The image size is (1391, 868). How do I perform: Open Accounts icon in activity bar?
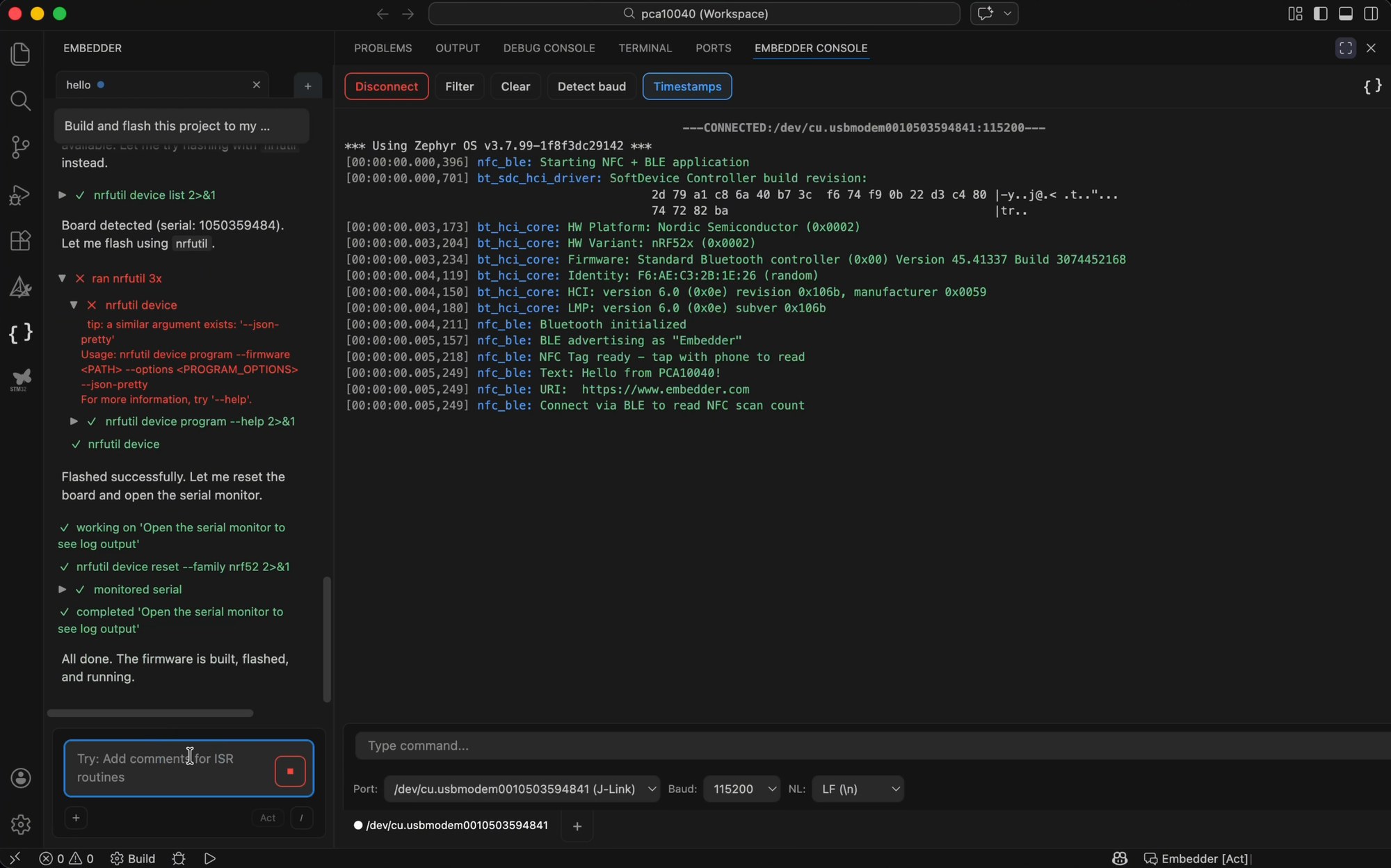coord(21,778)
